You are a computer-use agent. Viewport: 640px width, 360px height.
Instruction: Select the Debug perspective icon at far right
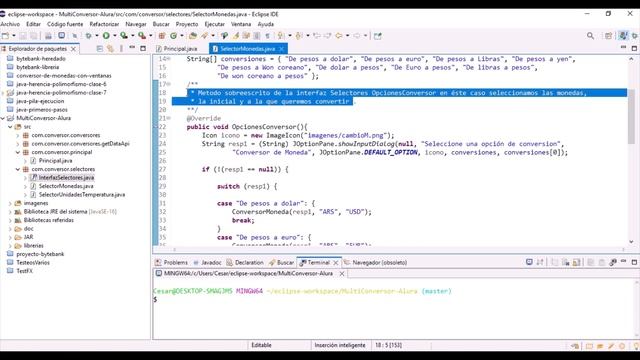click(635, 36)
